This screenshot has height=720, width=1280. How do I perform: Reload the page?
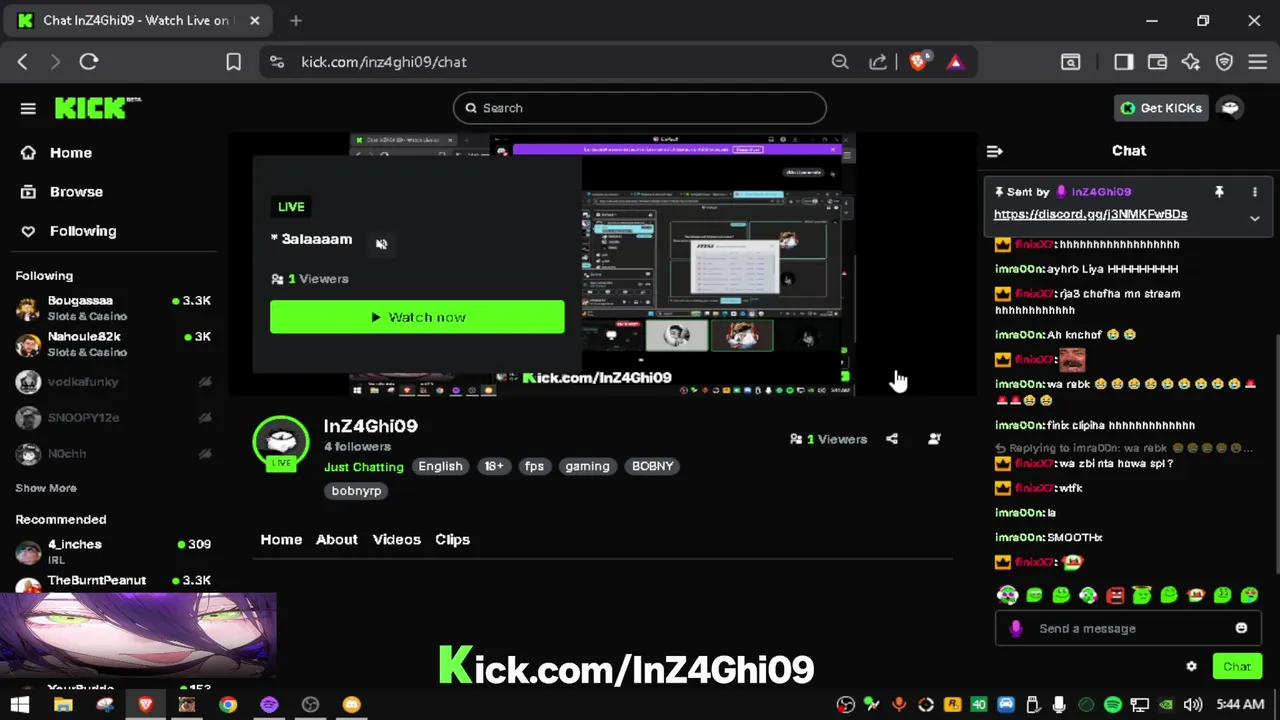pos(89,62)
